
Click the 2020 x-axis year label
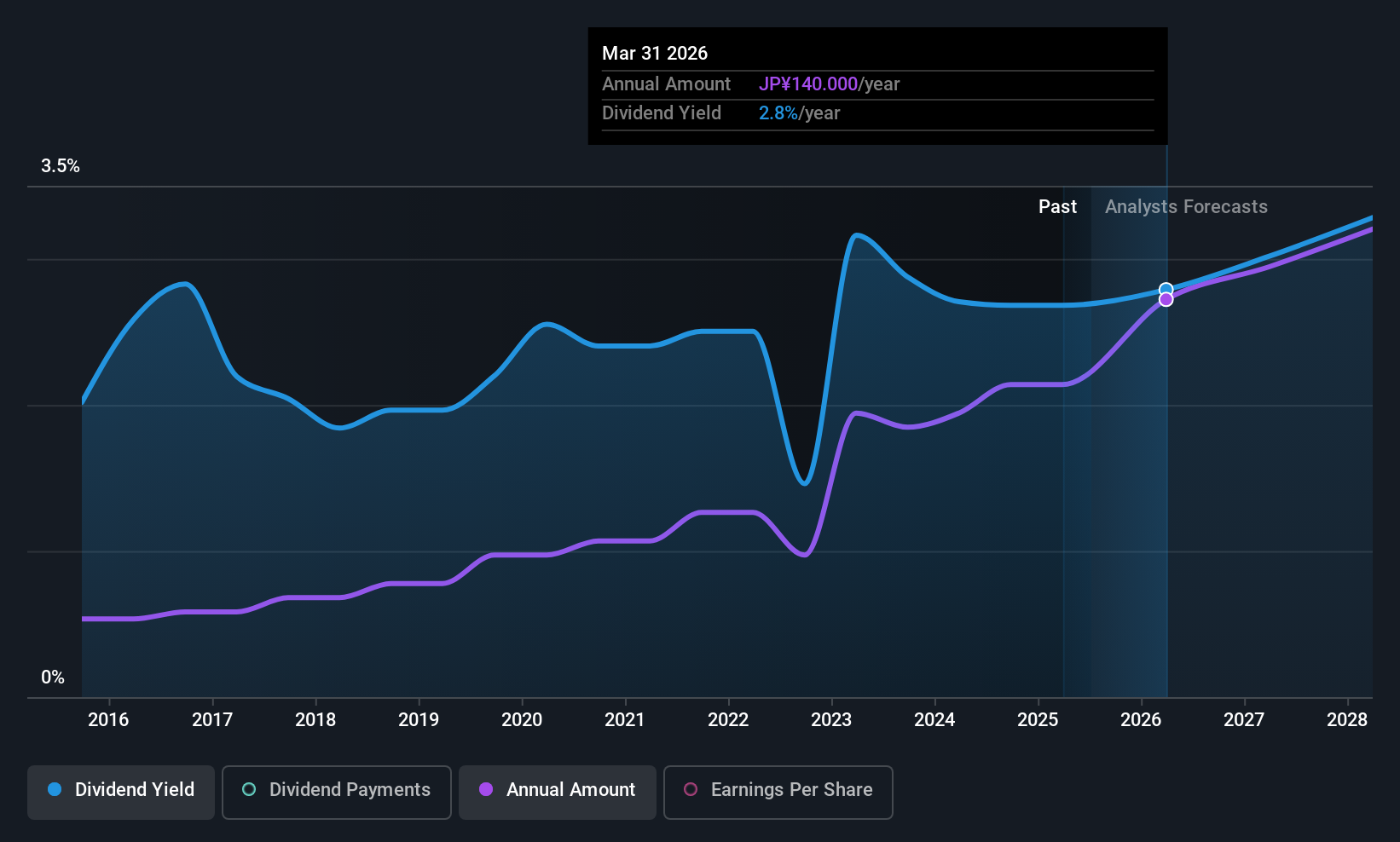tap(522, 719)
